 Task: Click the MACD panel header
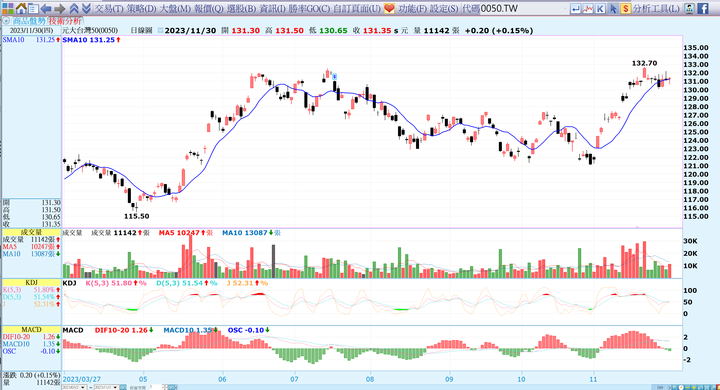click(31, 329)
